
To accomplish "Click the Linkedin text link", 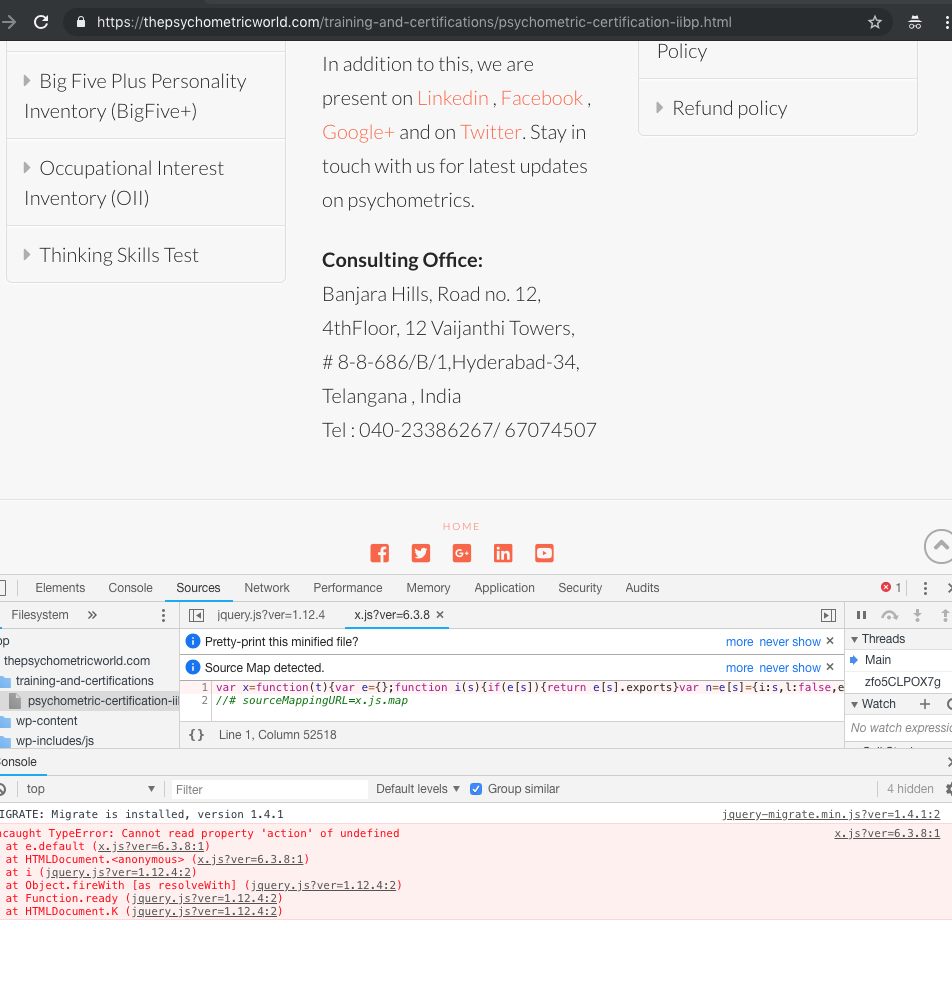I will pos(452,98).
